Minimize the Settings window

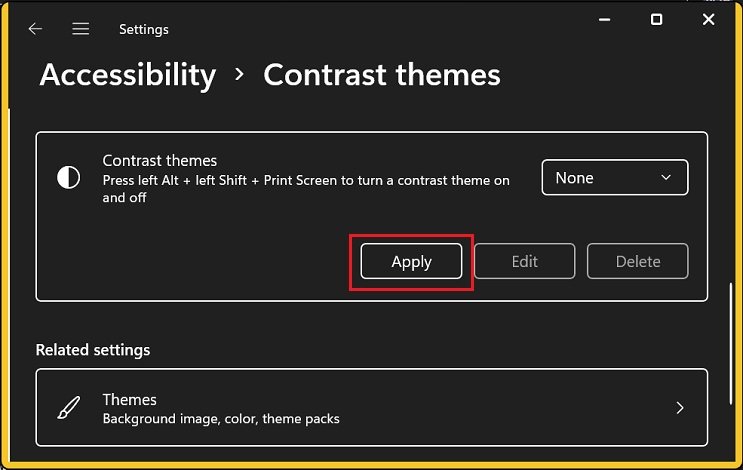[603, 19]
